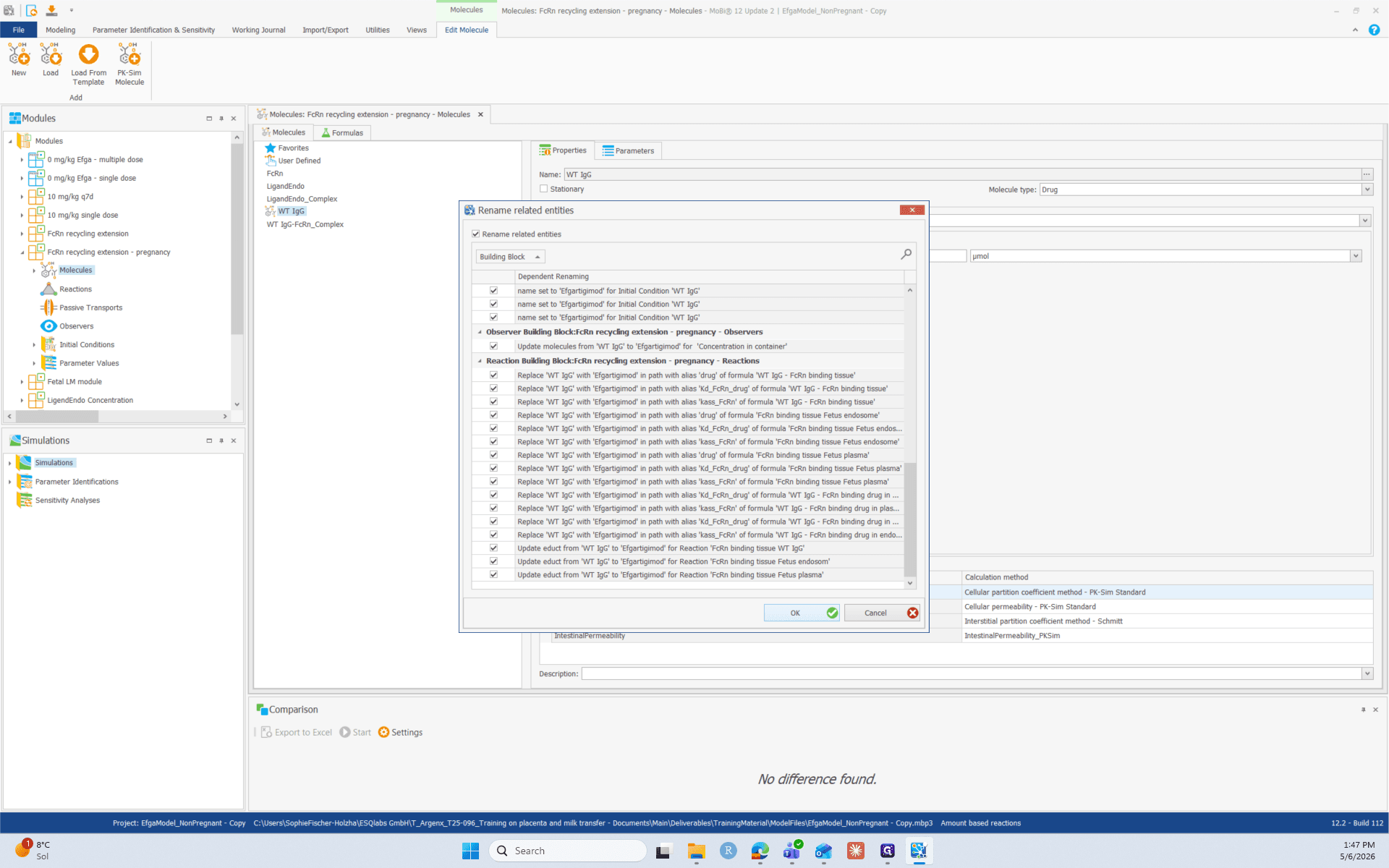Screen dimensions: 1389x868
Task: Open the Working Journal ribbon tab
Action: pyautogui.click(x=258, y=30)
